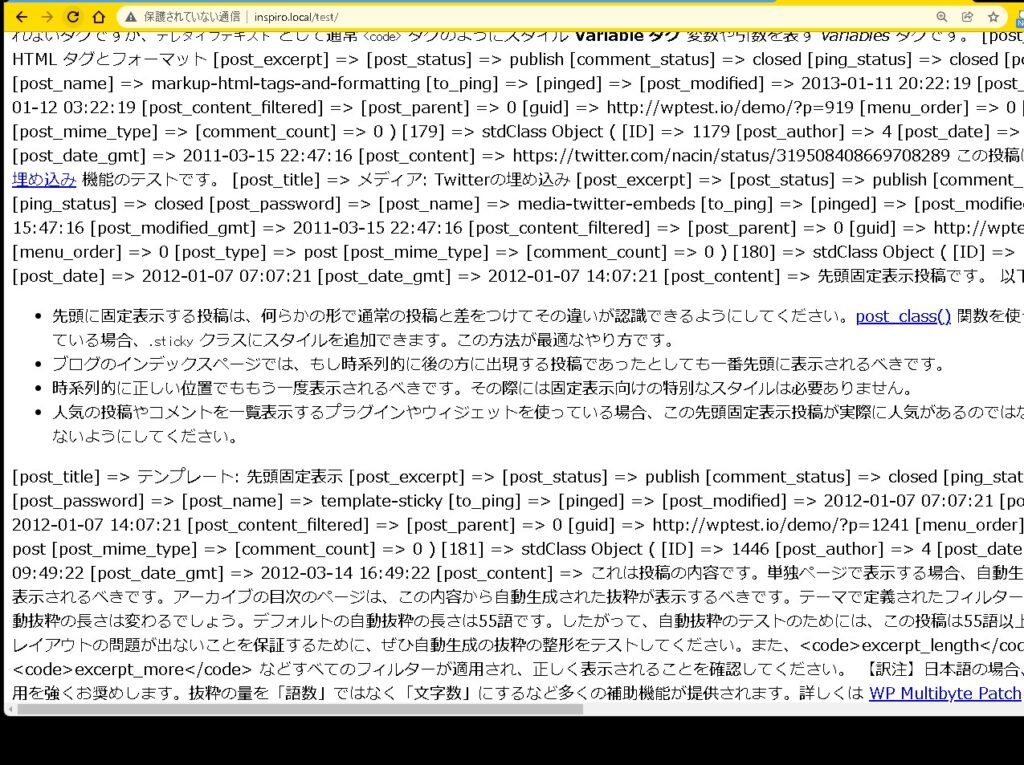Click the 保護されていない通信 security label
The height and width of the screenshot is (765, 1024).
192,17
